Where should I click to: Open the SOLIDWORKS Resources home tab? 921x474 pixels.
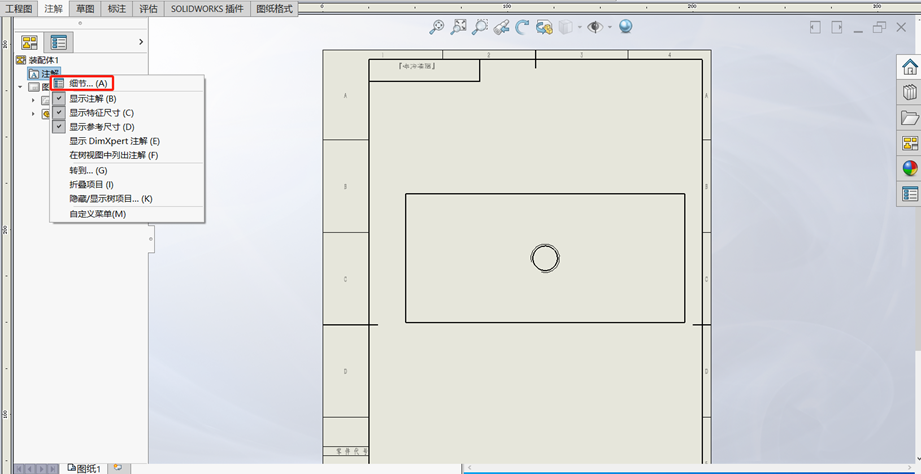coord(909,67)
